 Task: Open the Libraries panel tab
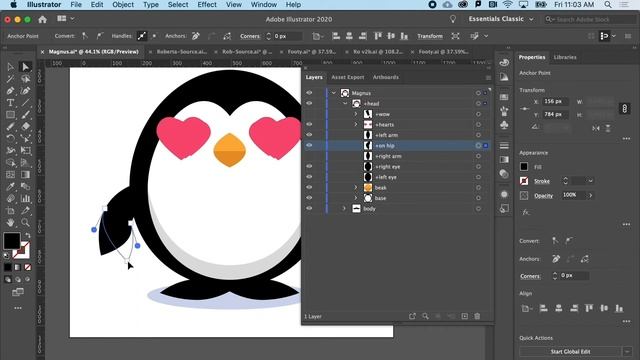coord(565,57)
